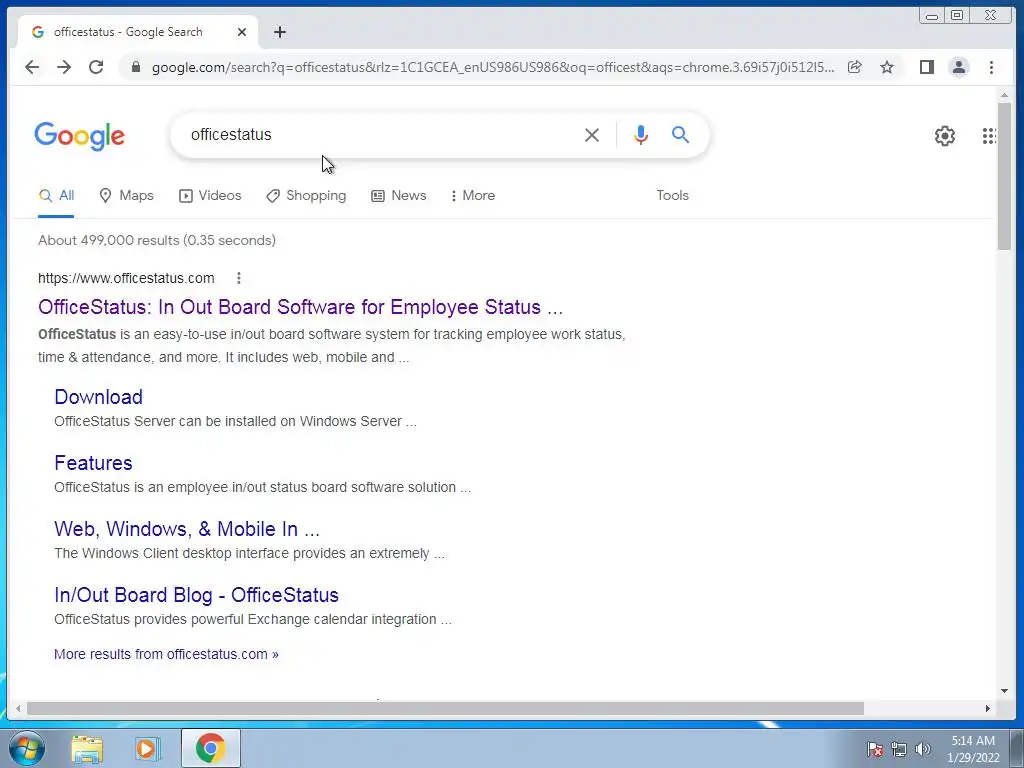1024x768 pixels.
Task: Open the search Tools options
Action: (x=673, y=195)
